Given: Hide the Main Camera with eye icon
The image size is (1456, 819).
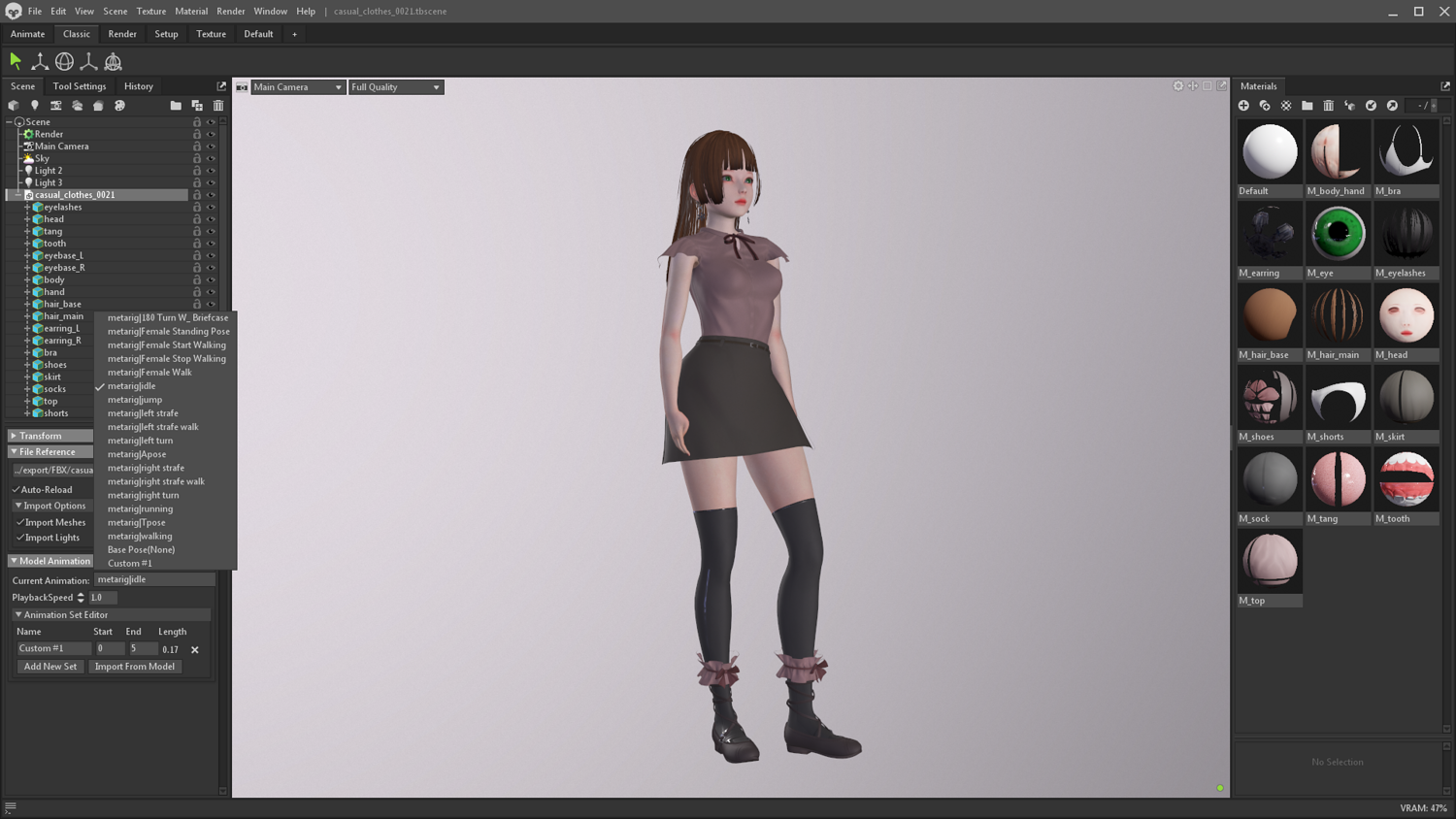Looking at the screenshot, I should tap(211, 147).
